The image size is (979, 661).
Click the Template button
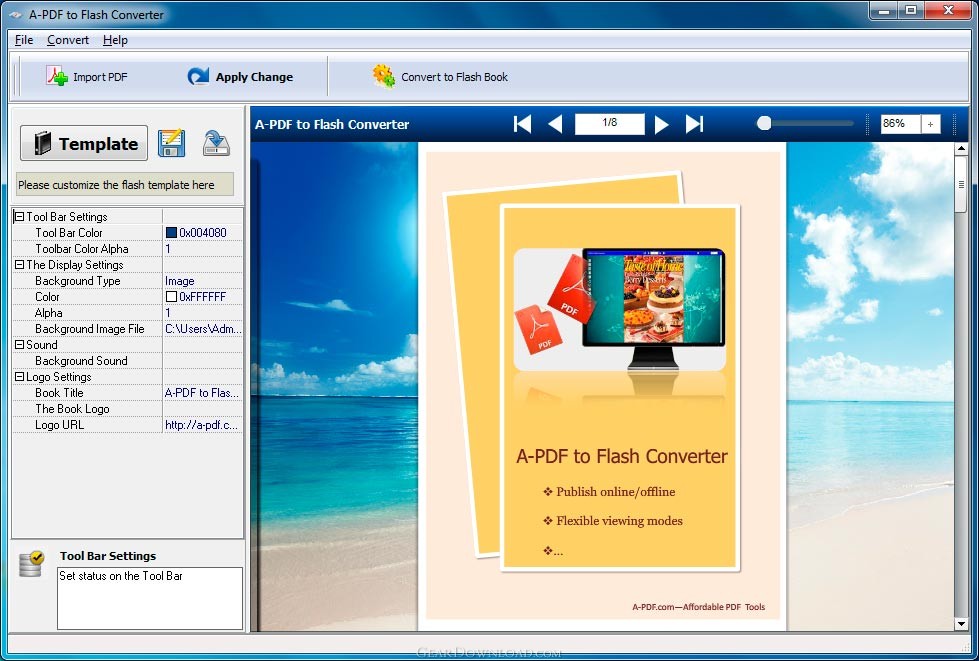84,143
